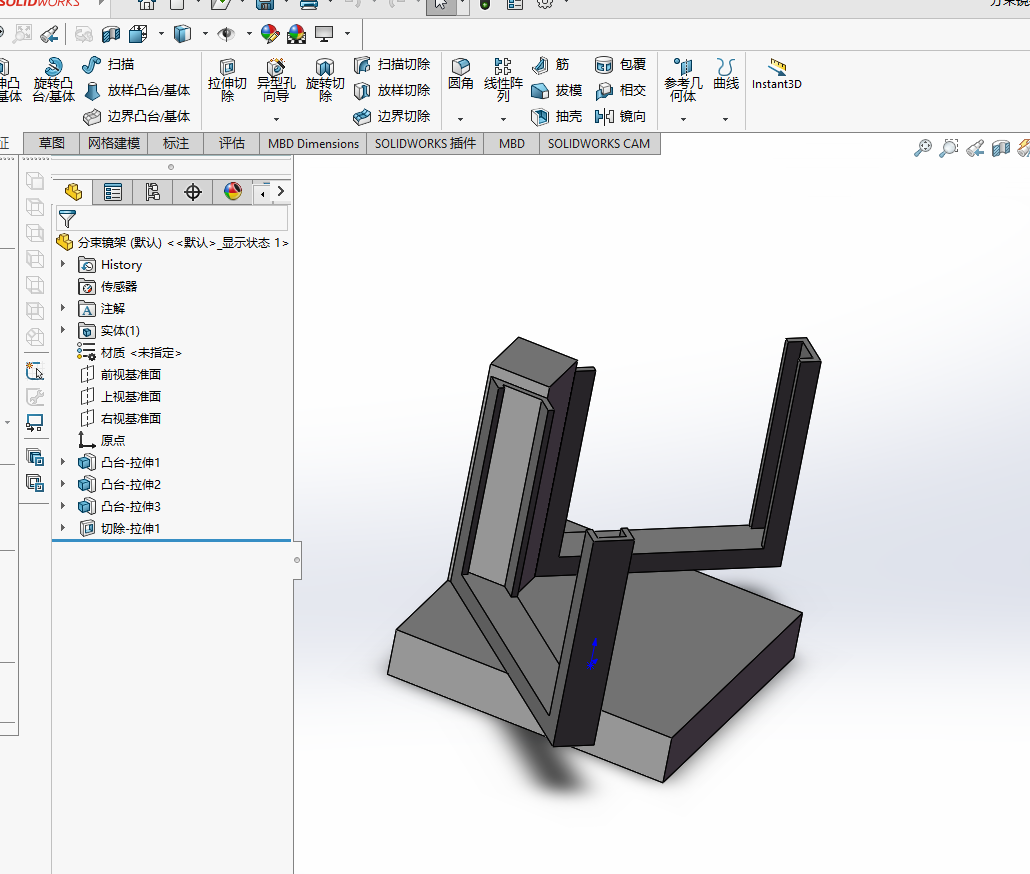
Task: Switch to the SOLIDWORKS CAM tab
Action: (599, 143)
